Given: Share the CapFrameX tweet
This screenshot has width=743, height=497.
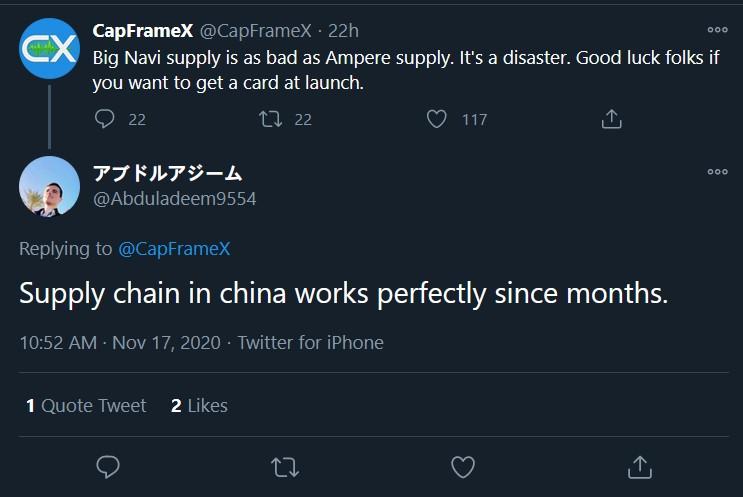Looking at the screenshot, I should coord(612,119).
